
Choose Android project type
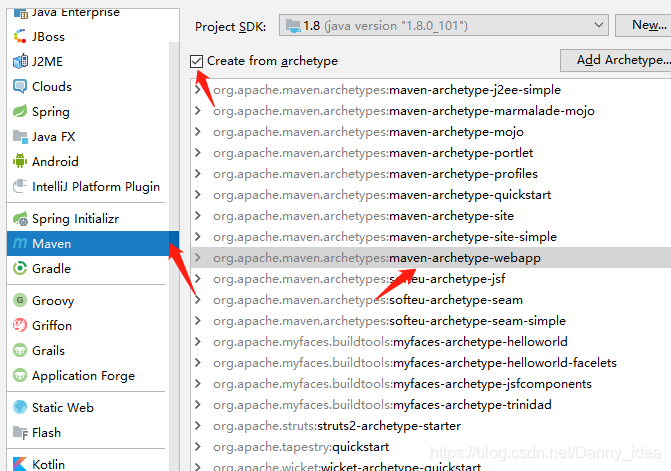(88, 161)
